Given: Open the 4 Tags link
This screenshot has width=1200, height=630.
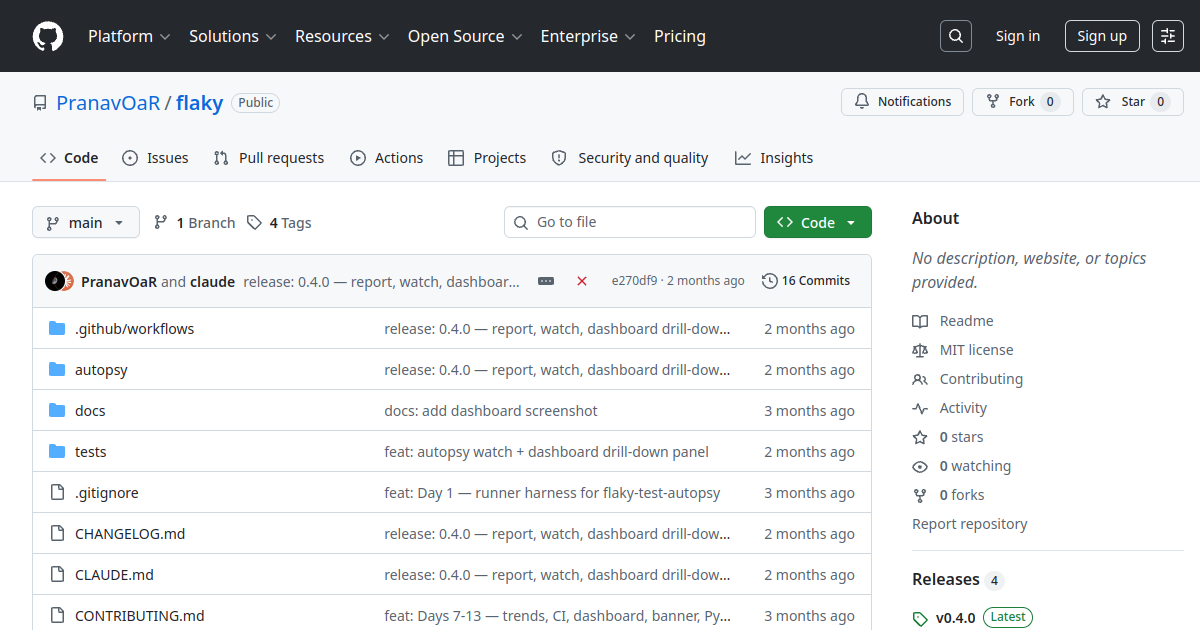Looking at the screenshot, I should click(279, 223).
